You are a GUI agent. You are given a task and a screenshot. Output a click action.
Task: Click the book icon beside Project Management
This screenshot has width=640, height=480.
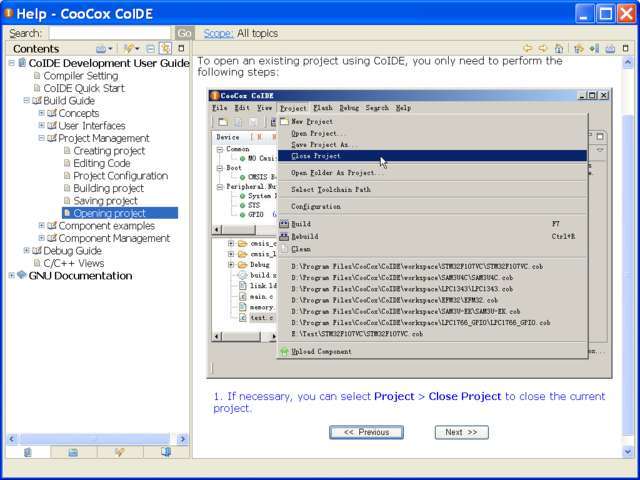click(52, 138)
